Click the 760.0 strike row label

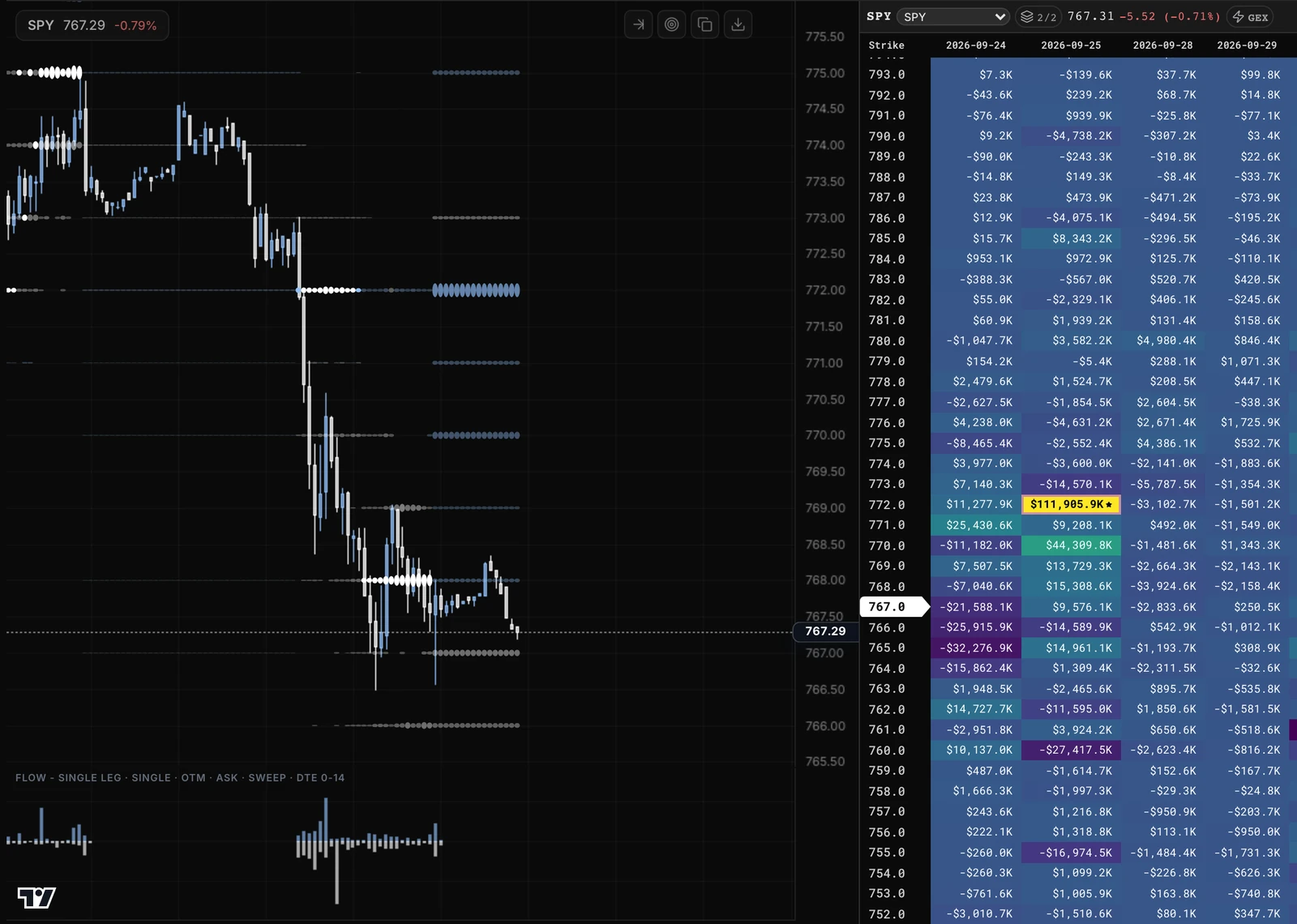click(887, 751)
